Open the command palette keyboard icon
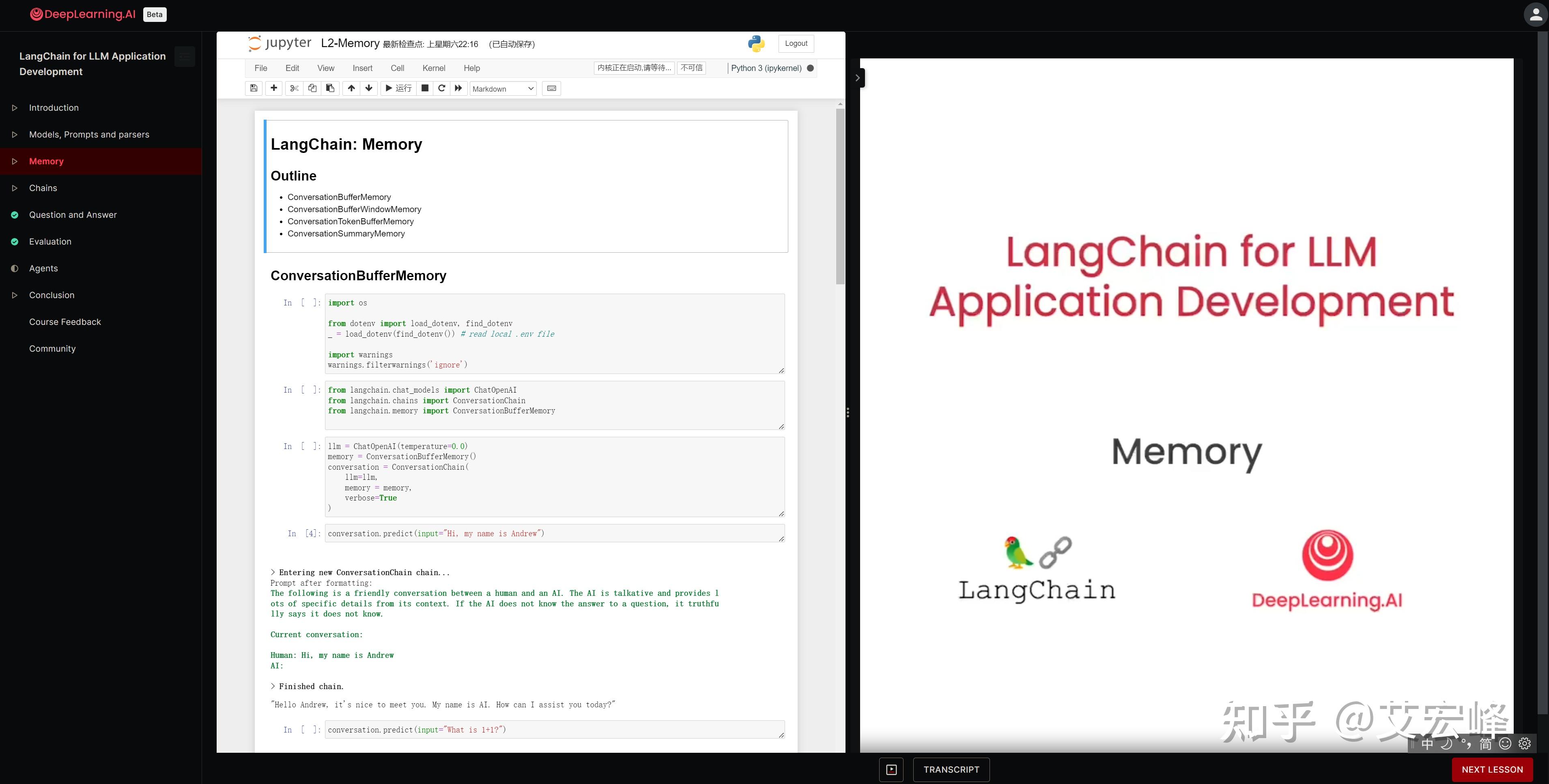 click(551, 88)
